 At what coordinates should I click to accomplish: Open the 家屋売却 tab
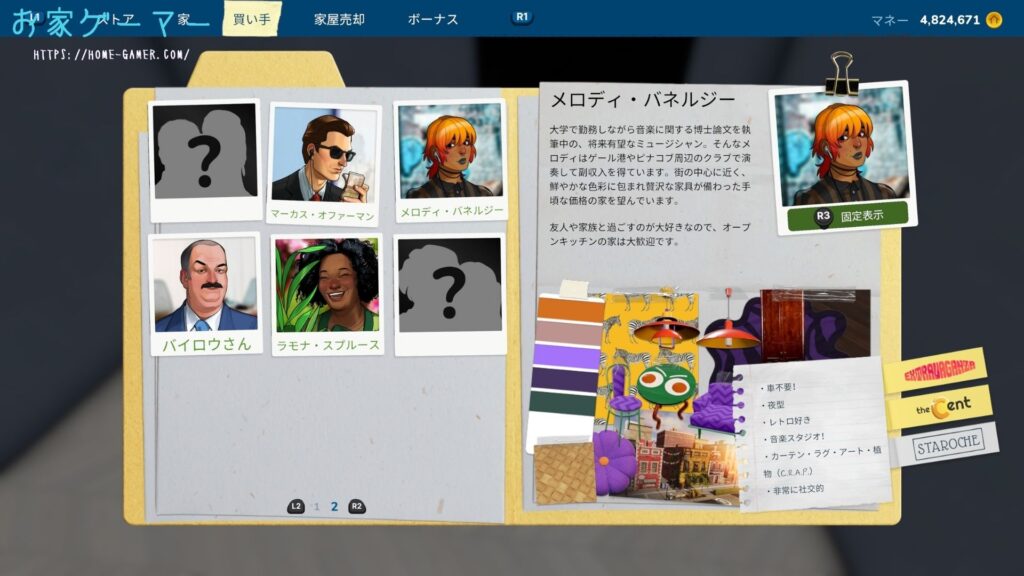(x=339, y=20)
